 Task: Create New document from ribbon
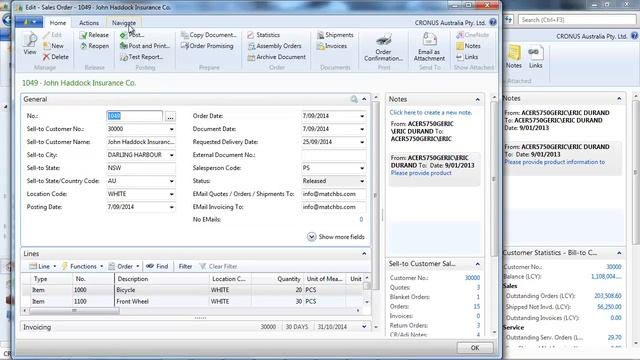tap(53, 46)
